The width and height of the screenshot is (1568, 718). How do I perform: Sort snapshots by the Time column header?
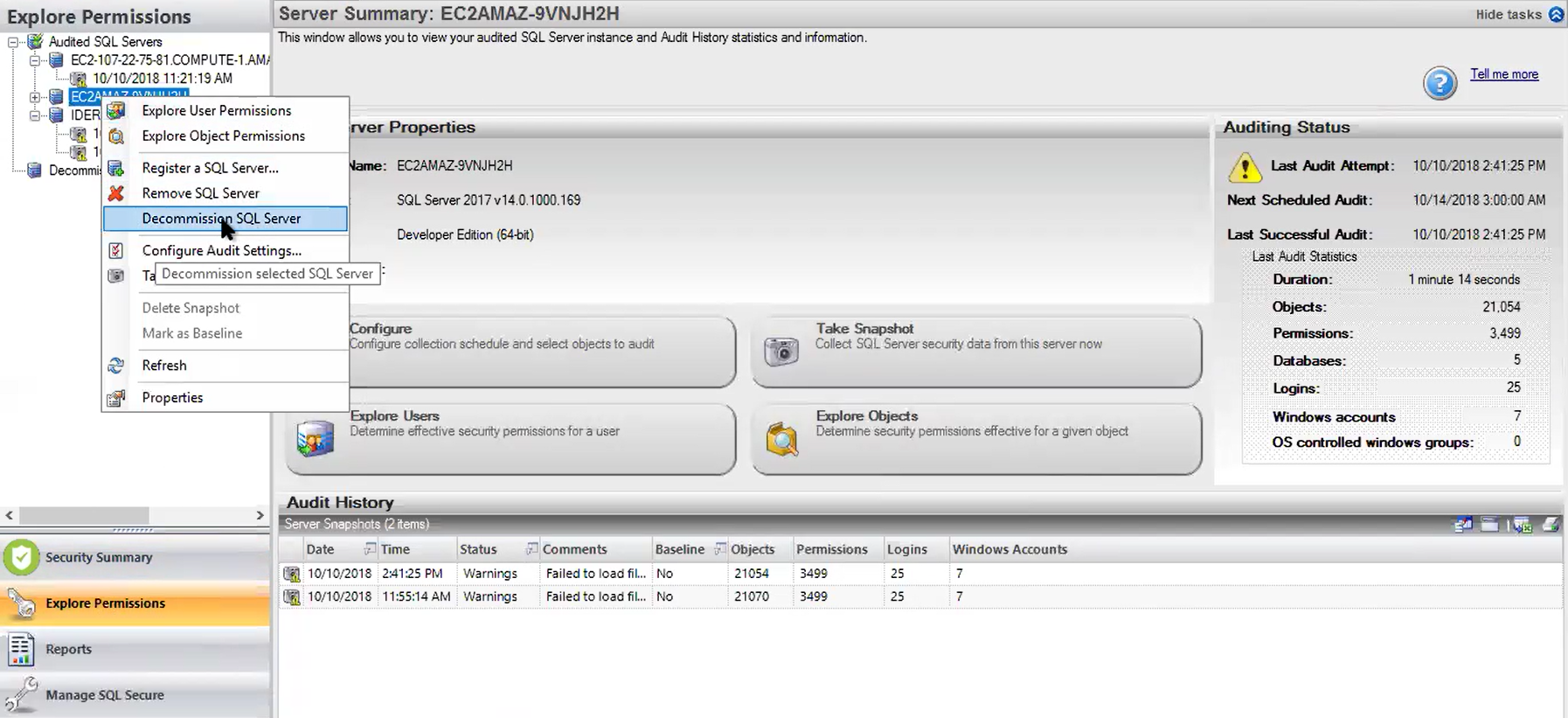(418, 549)
